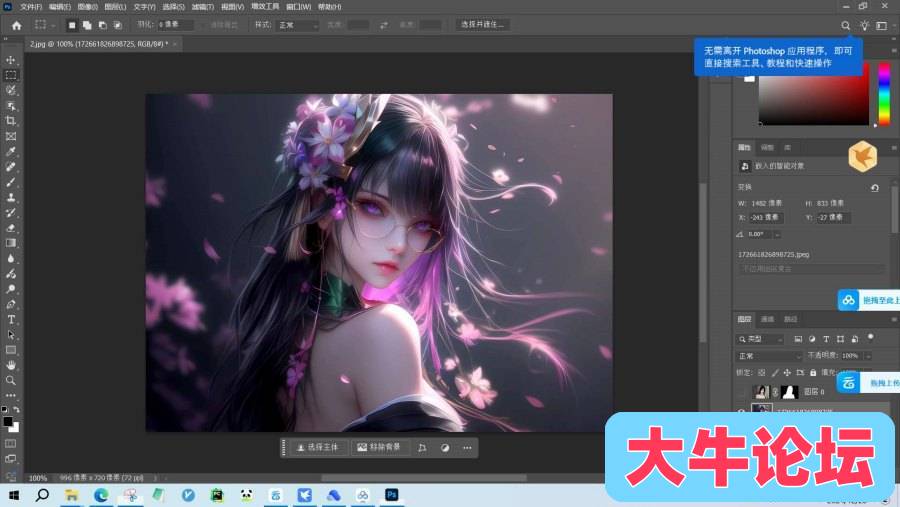Toggle pixel layer filter in Layers panel
The height and width of the screenshot is (507, 900).
(798, 339)
